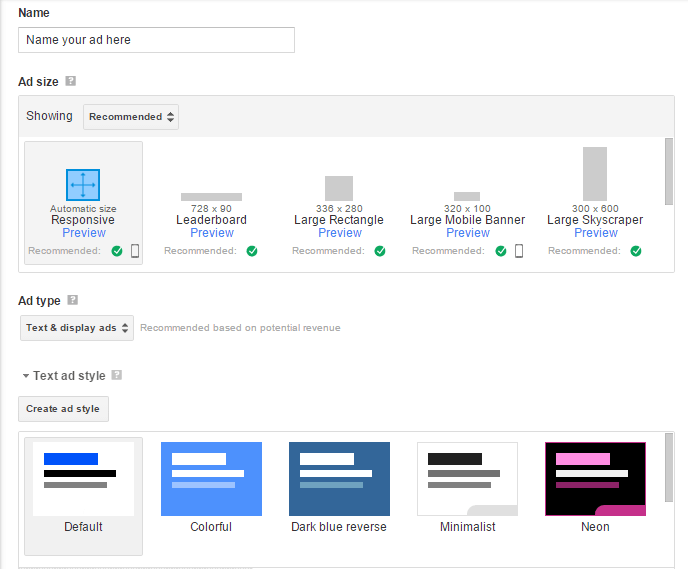Click green recommended checkmark under Leaderboard
The image size is (688, 569).
(x=252, y=251)
